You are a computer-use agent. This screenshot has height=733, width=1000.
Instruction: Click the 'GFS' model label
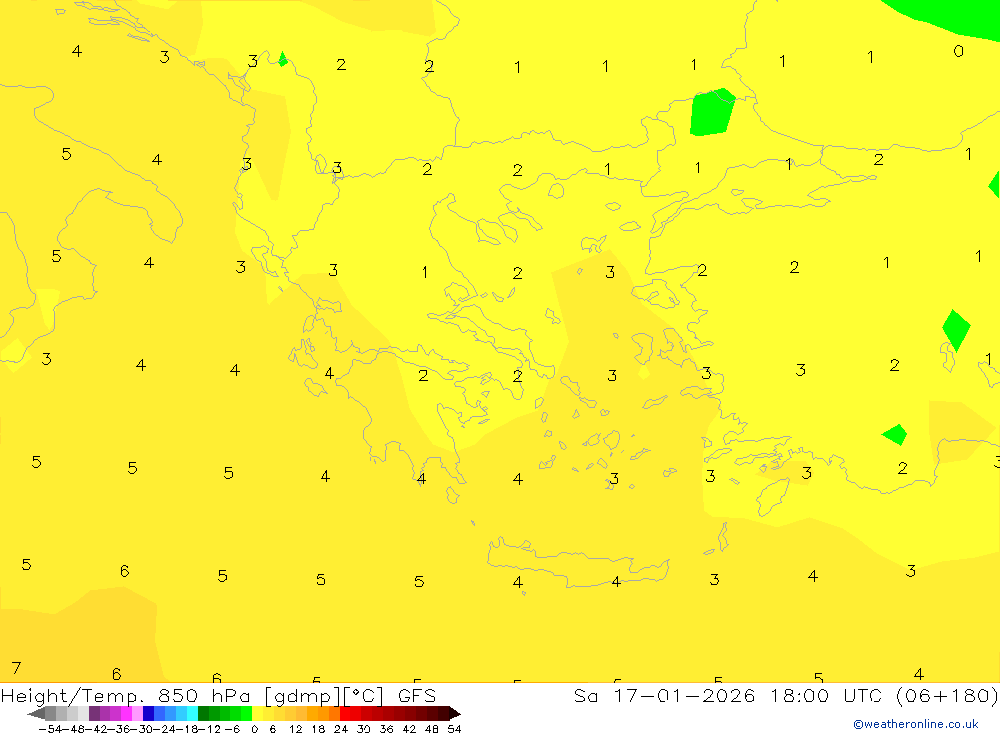[416, 695]
